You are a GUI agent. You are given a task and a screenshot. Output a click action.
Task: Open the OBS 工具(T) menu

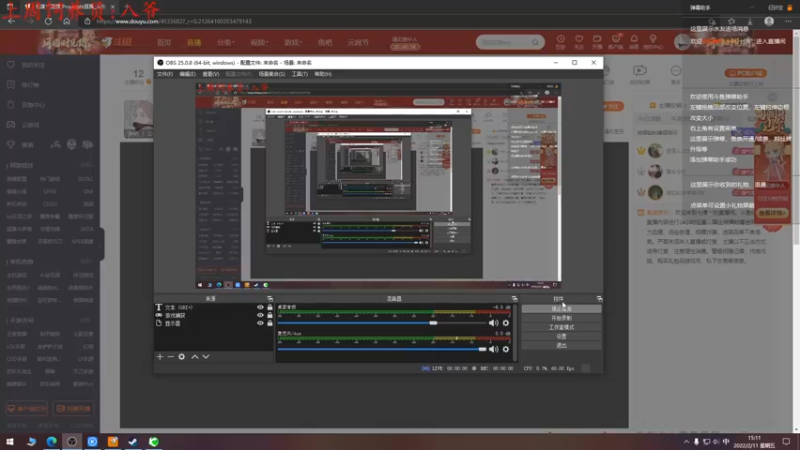[299, 74]
